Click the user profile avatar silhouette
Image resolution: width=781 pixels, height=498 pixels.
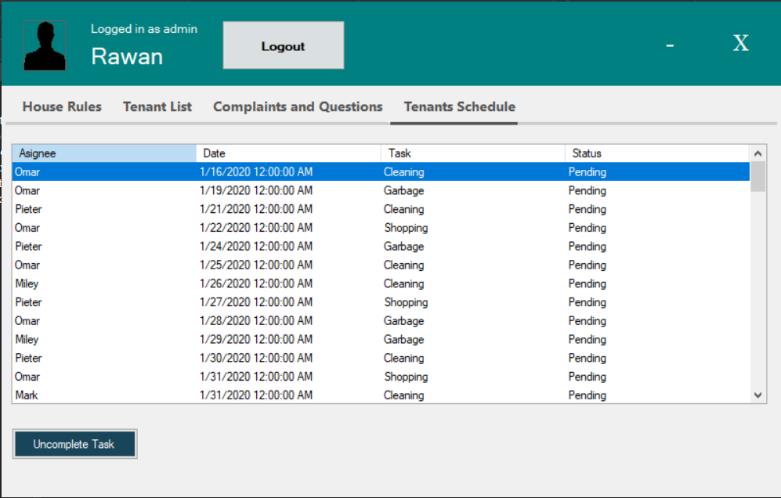pos(45,46)
